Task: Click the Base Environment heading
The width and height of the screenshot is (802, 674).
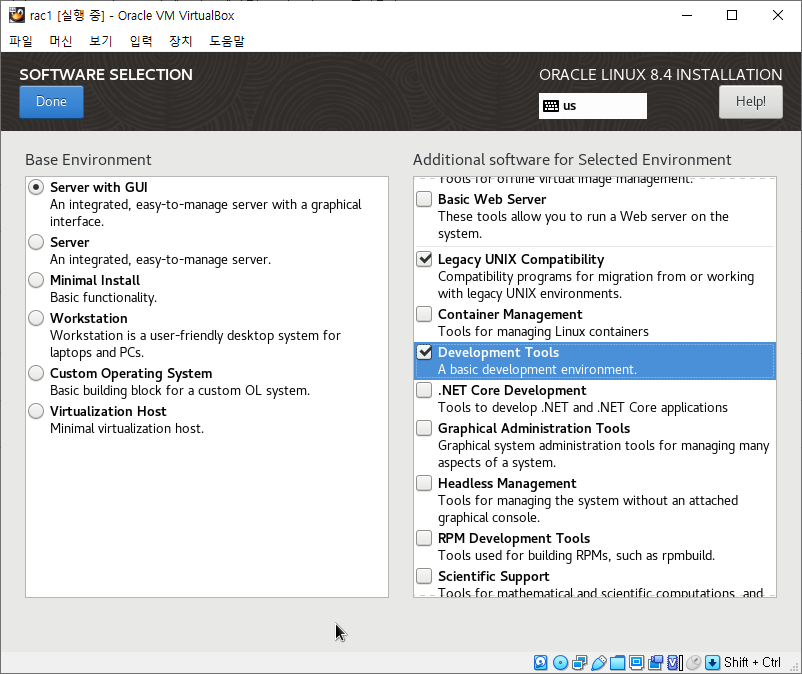Action: coord(88,160)
